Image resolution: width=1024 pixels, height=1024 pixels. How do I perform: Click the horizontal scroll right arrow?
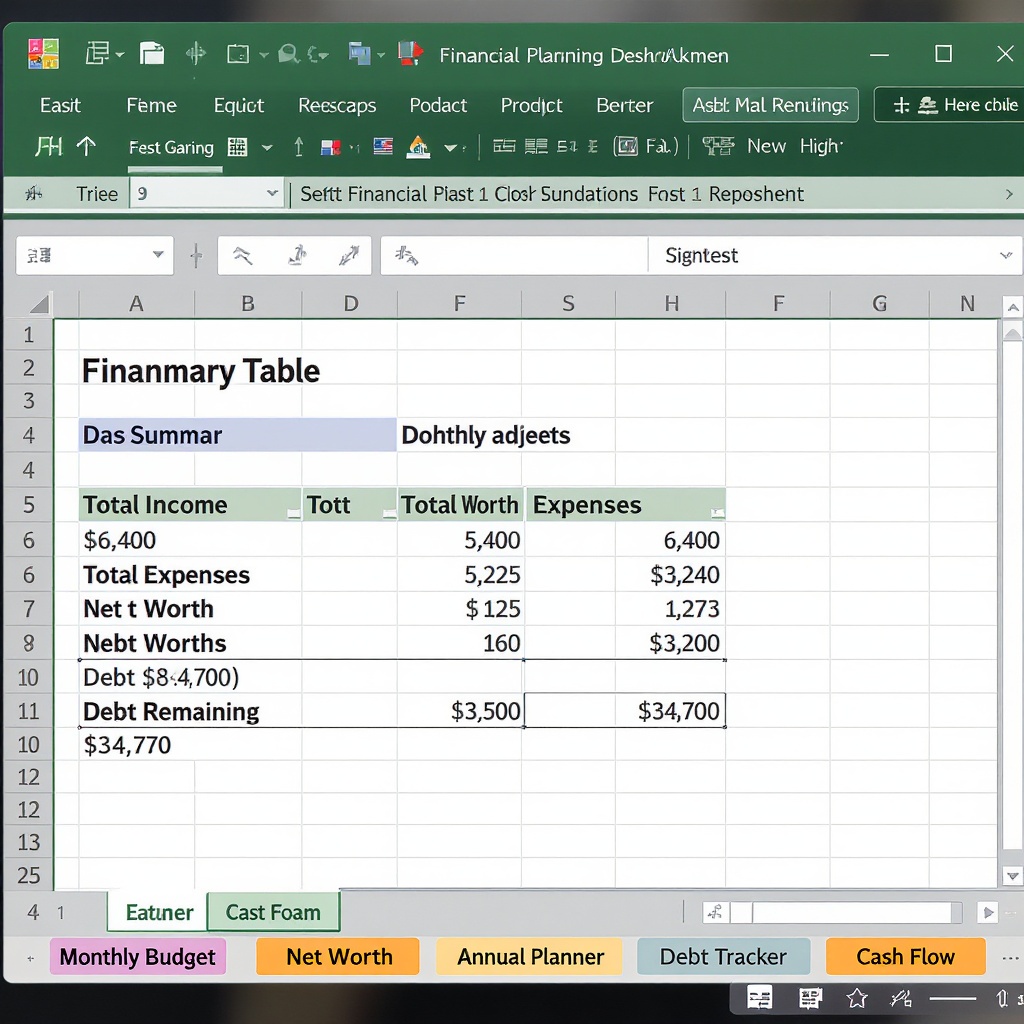(x=987, y=912)
